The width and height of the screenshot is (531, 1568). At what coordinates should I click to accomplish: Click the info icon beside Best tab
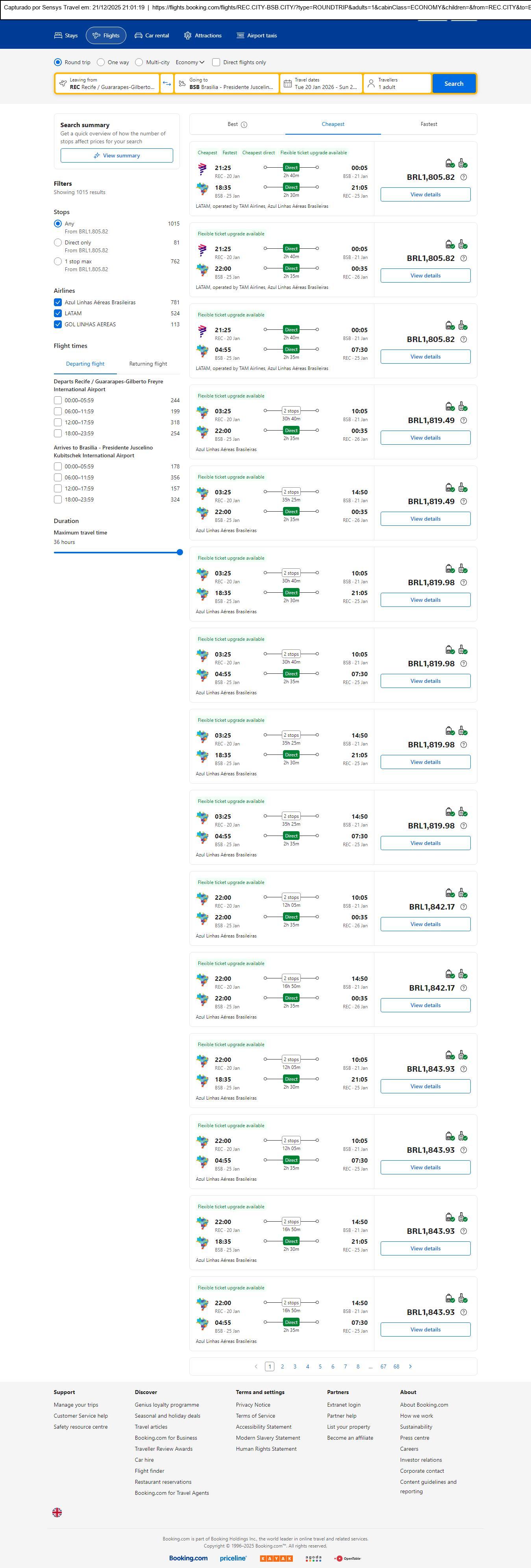tap(244, 125)
